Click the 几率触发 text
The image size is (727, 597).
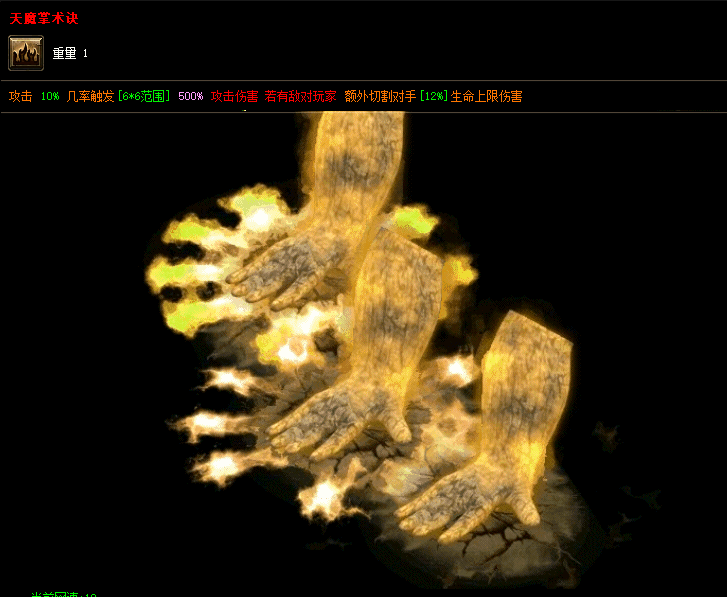(90, 96)
